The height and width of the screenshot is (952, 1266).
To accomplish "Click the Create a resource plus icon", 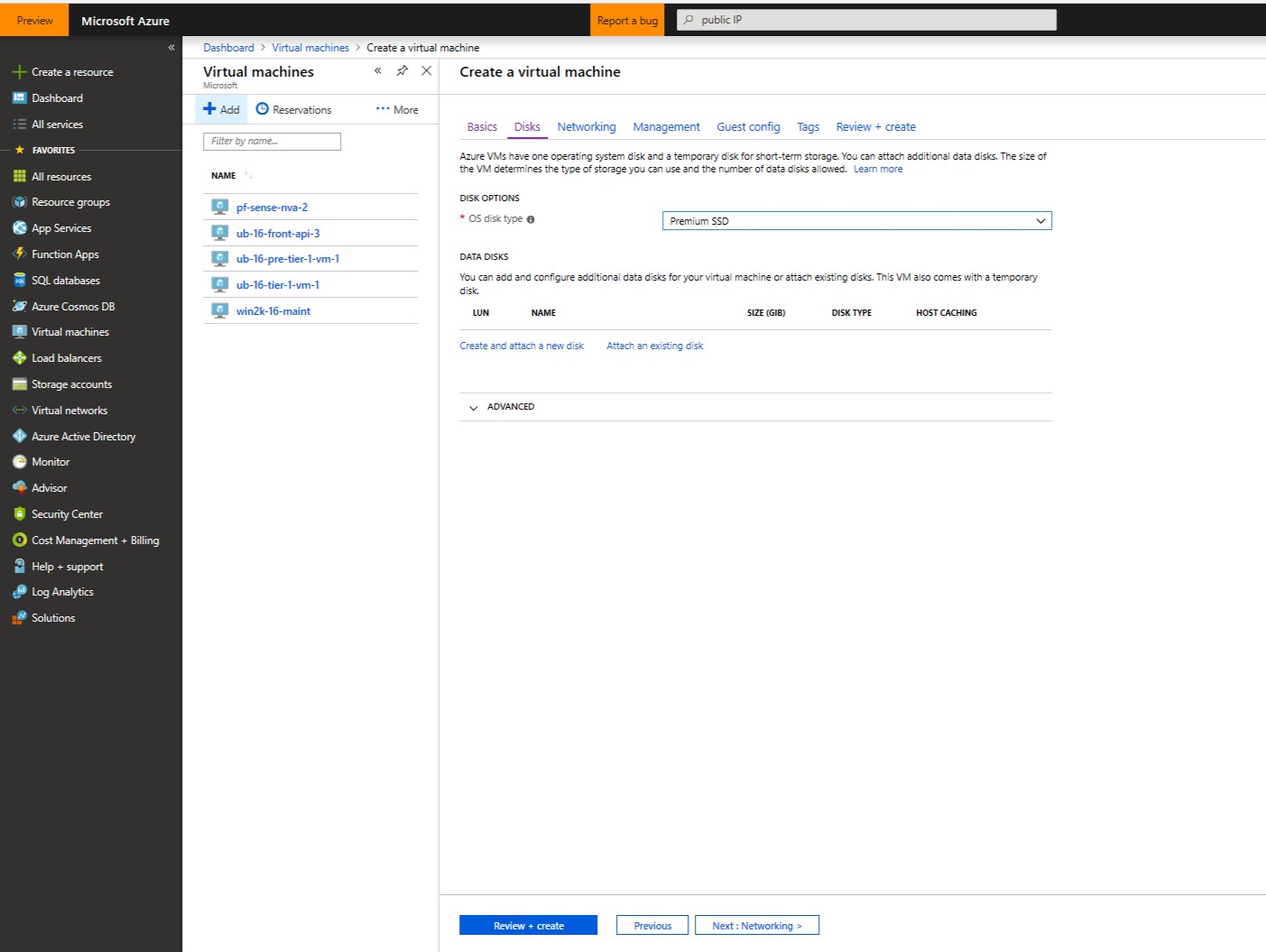I will tap(19, 72).
